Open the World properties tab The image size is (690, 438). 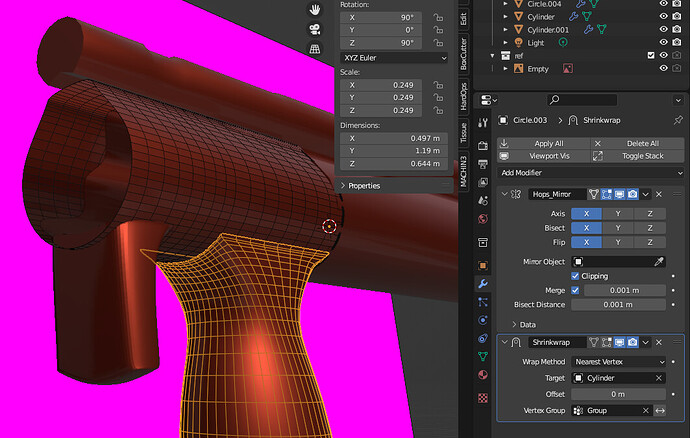click(483, 219)
